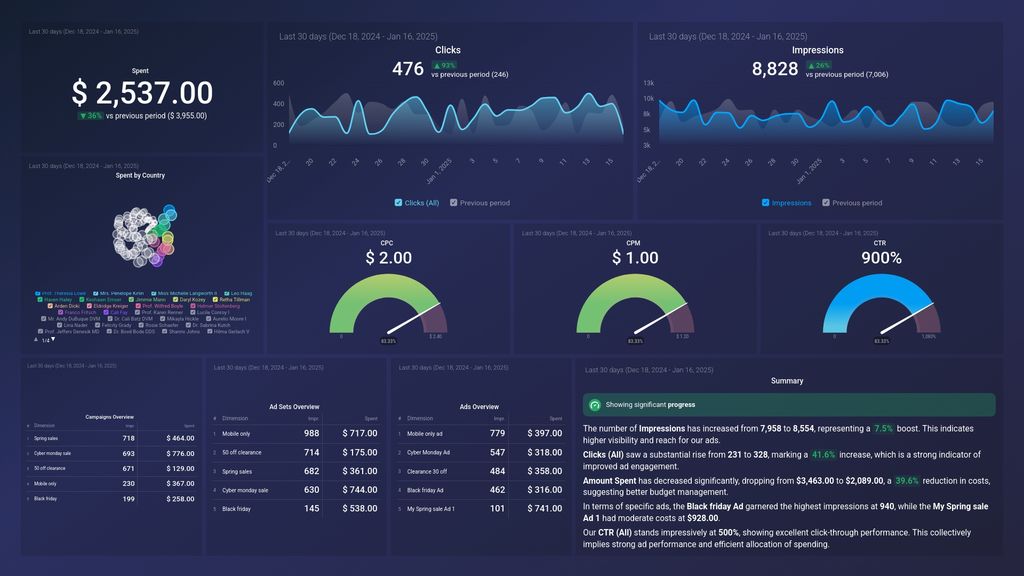The image size is (1024, 576).
Task: Toggle the Clicks (All) series checkbox
Action: click(x=398, y=202)
